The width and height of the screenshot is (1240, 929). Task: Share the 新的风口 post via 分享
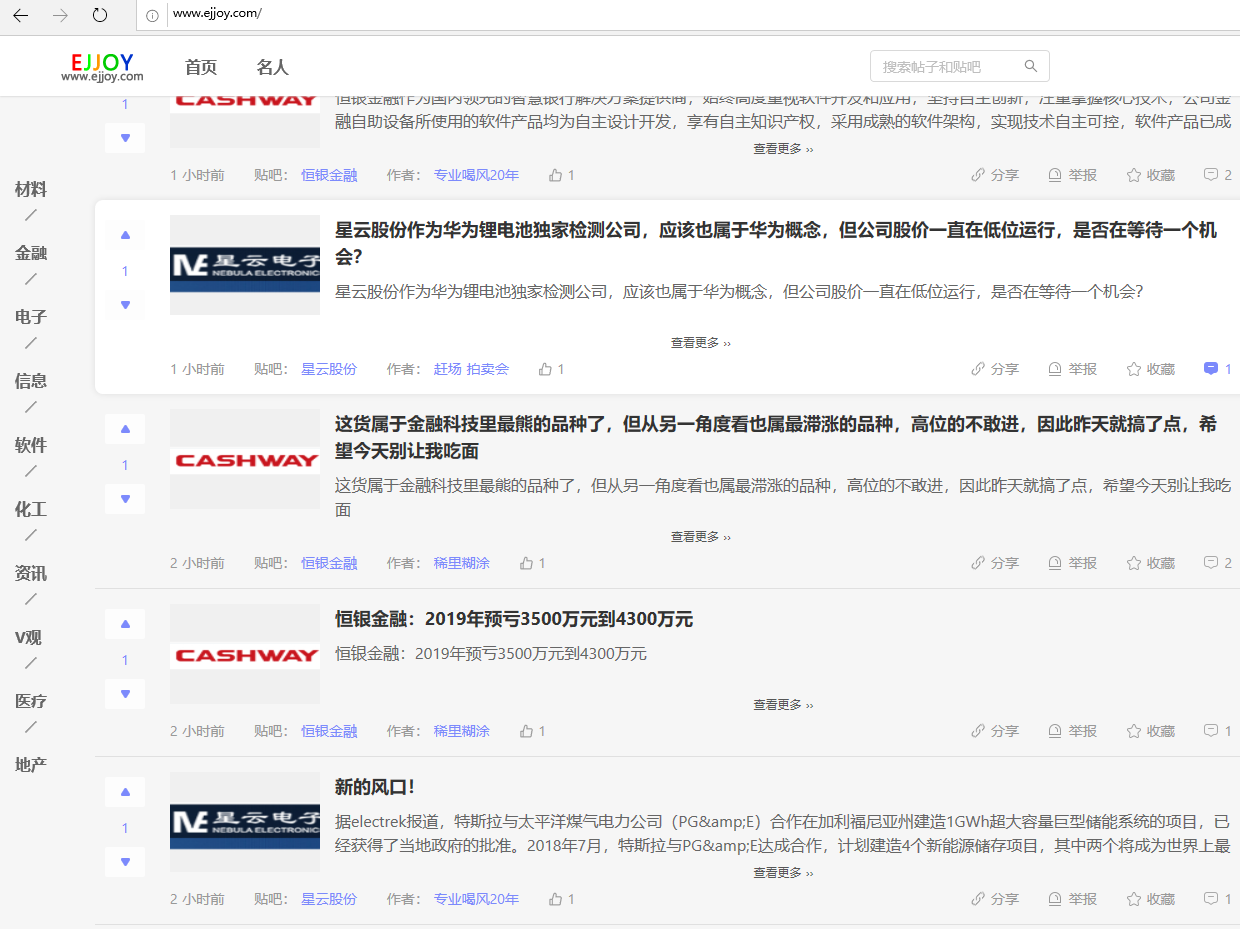(995, 899)
